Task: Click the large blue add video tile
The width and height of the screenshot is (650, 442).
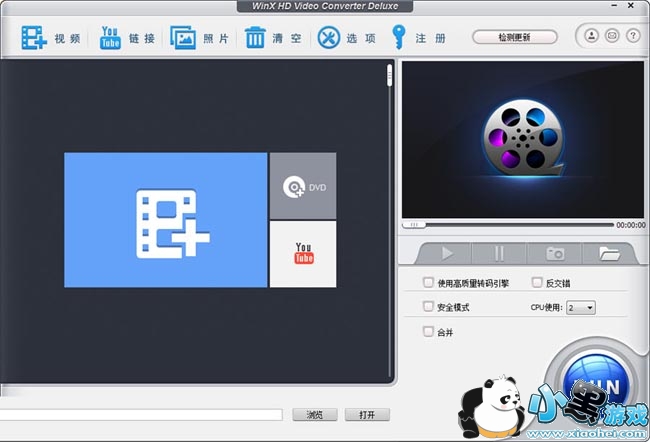Action: click(165, 220)
